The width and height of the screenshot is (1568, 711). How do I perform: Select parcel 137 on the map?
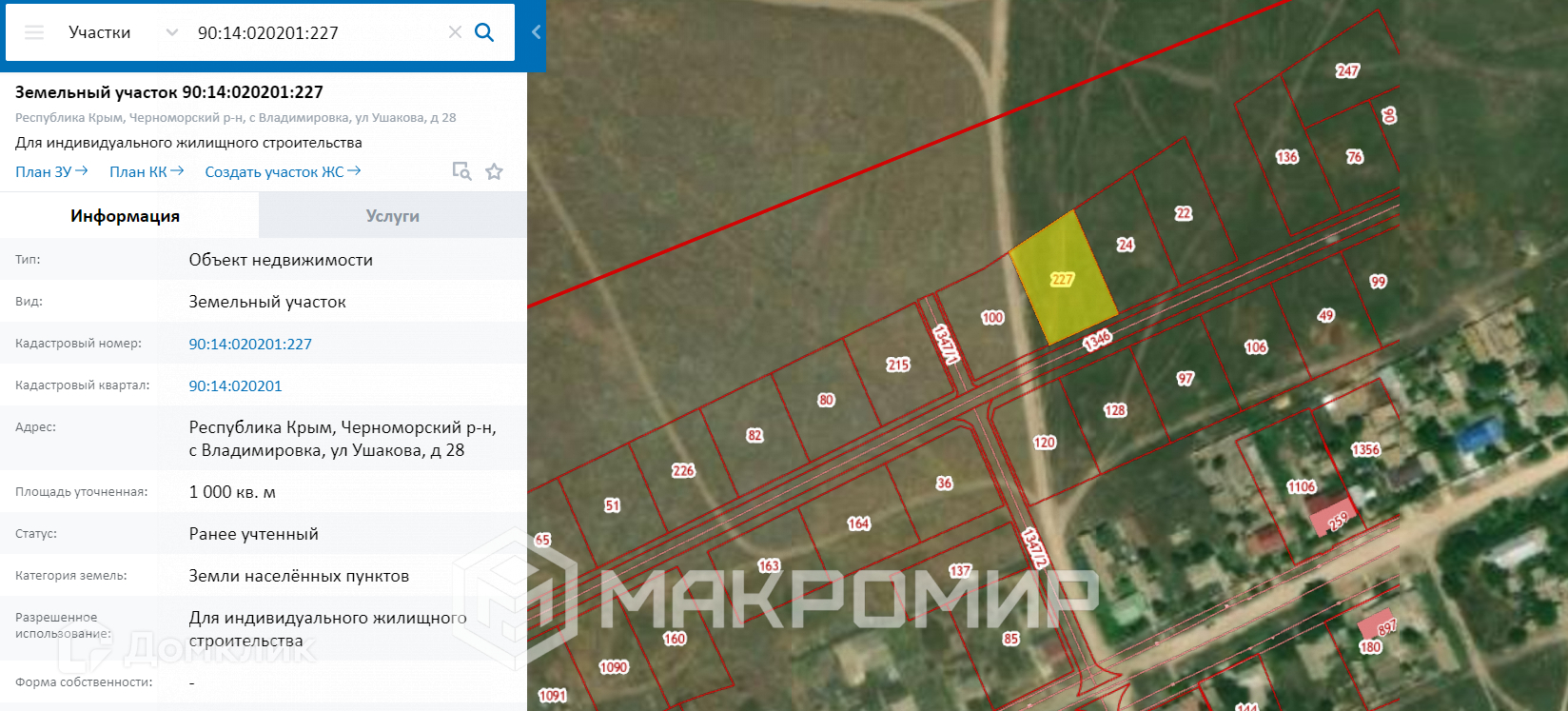960,571
